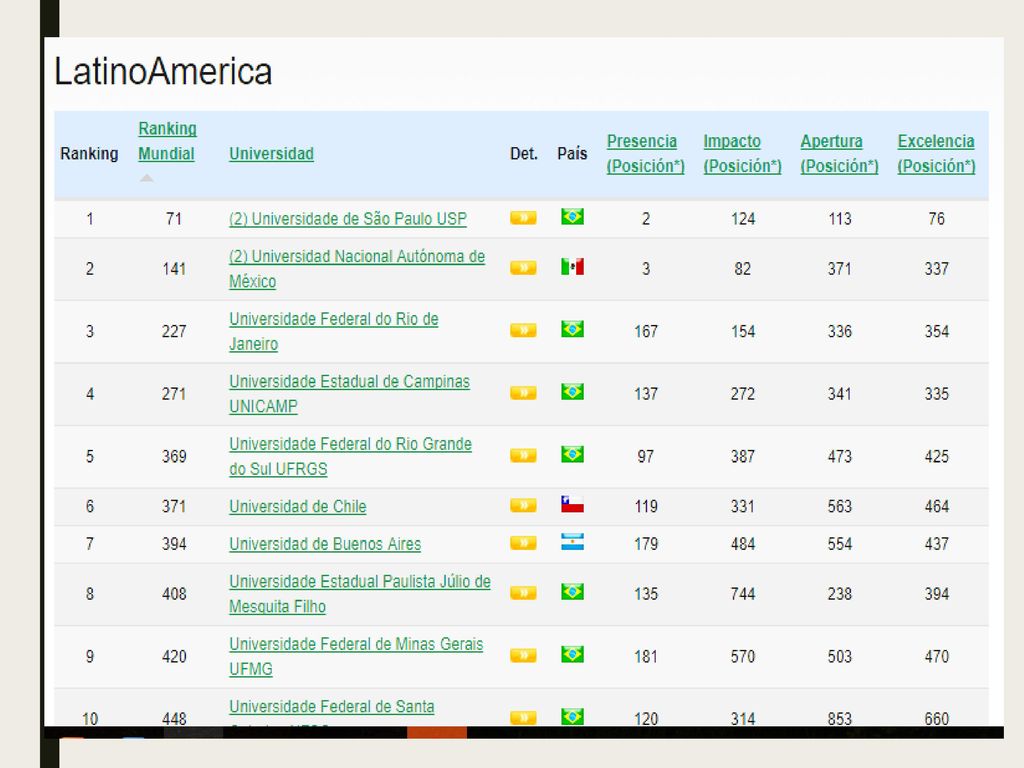The width and height of the screenshot is (1024, 768).
Task: Select Excelencia value 470
Action: click(x=936, y=656)
